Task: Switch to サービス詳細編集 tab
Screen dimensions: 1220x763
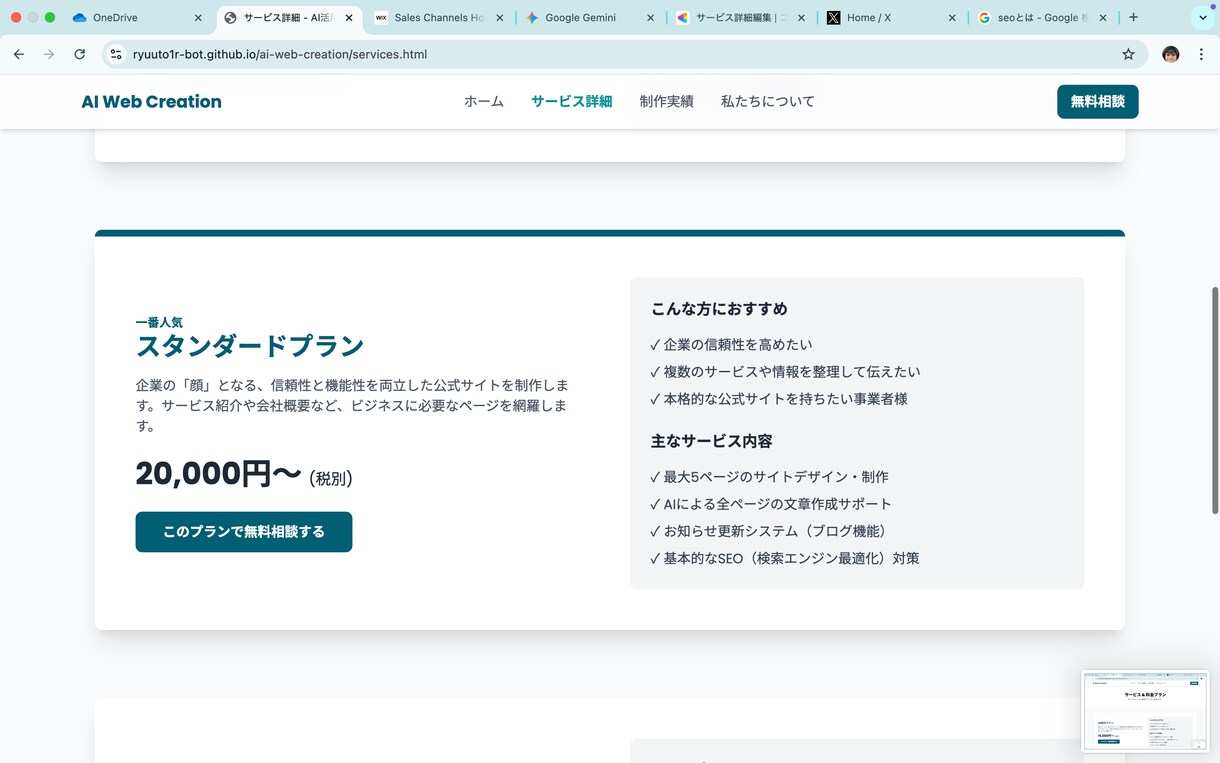Action: point(741,18)
